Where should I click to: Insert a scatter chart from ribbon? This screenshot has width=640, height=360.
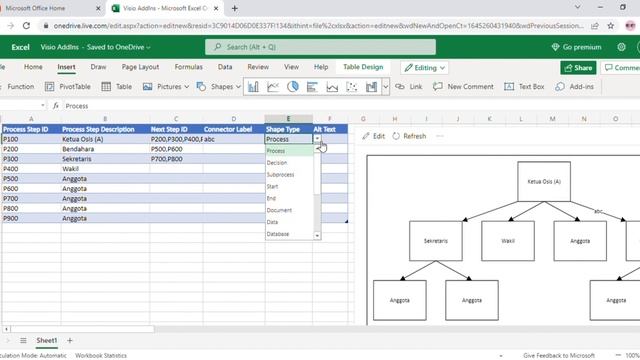(x=352, y=87)
